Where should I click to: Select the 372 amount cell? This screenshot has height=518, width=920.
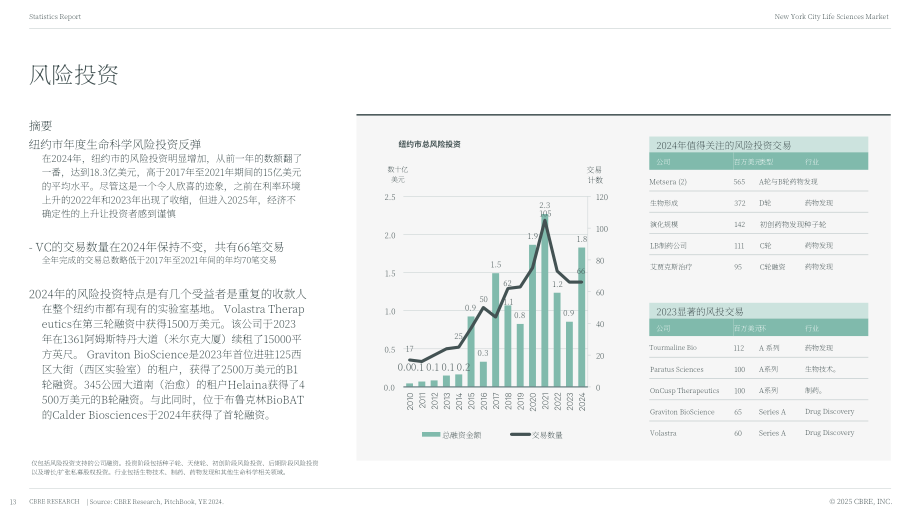click(739, 203)
